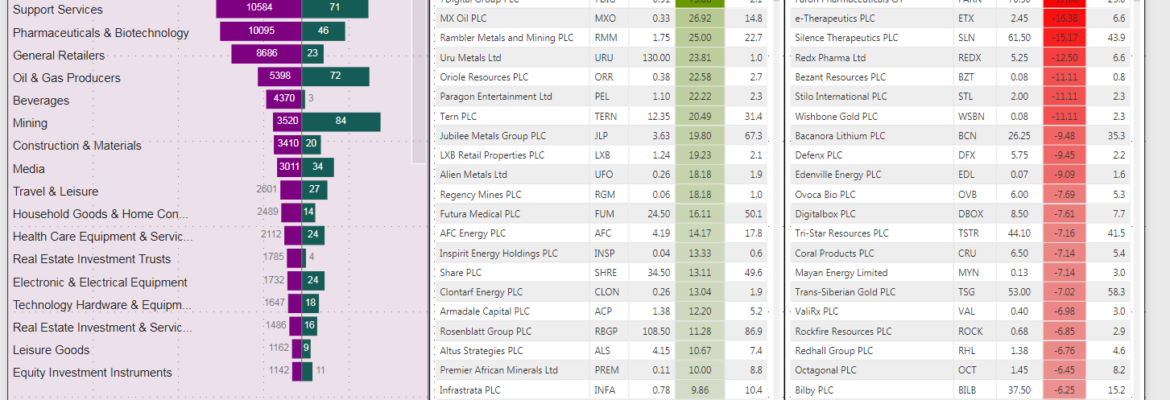The width and height of the screenshot is (1170, 400).
Task: Click the Pharmaceuticals & Biotechnology label
Action: coord(101,33)
